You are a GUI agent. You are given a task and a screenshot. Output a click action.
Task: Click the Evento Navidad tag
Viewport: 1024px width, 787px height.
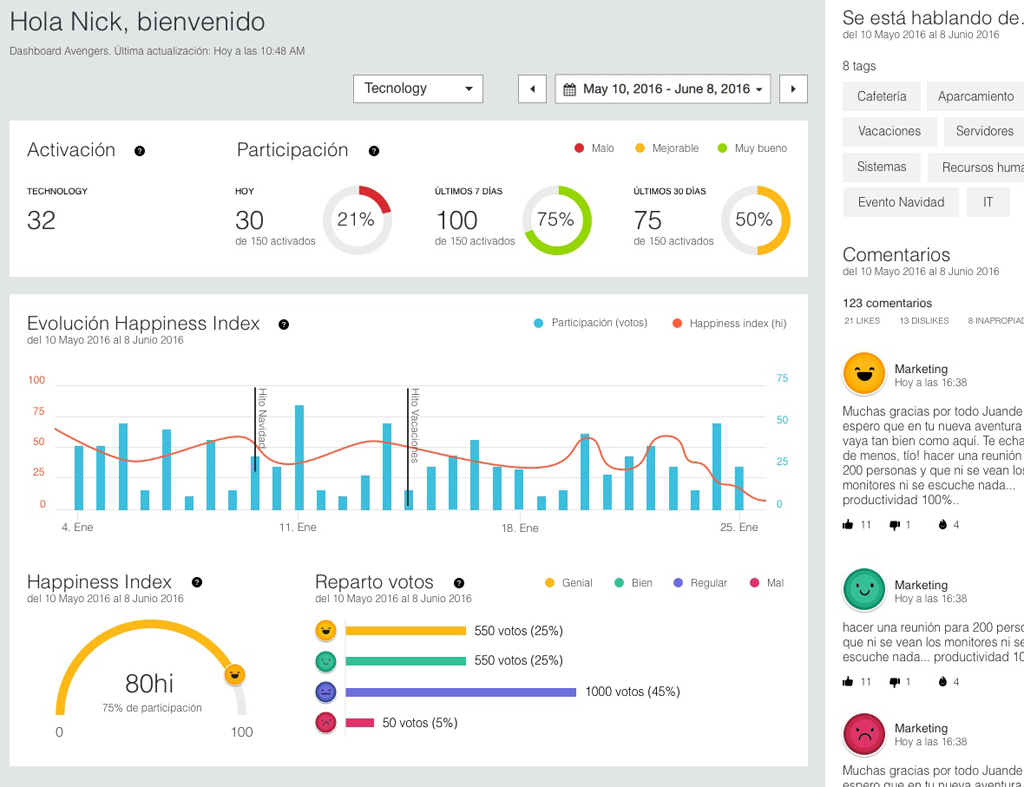coord(901,202)
